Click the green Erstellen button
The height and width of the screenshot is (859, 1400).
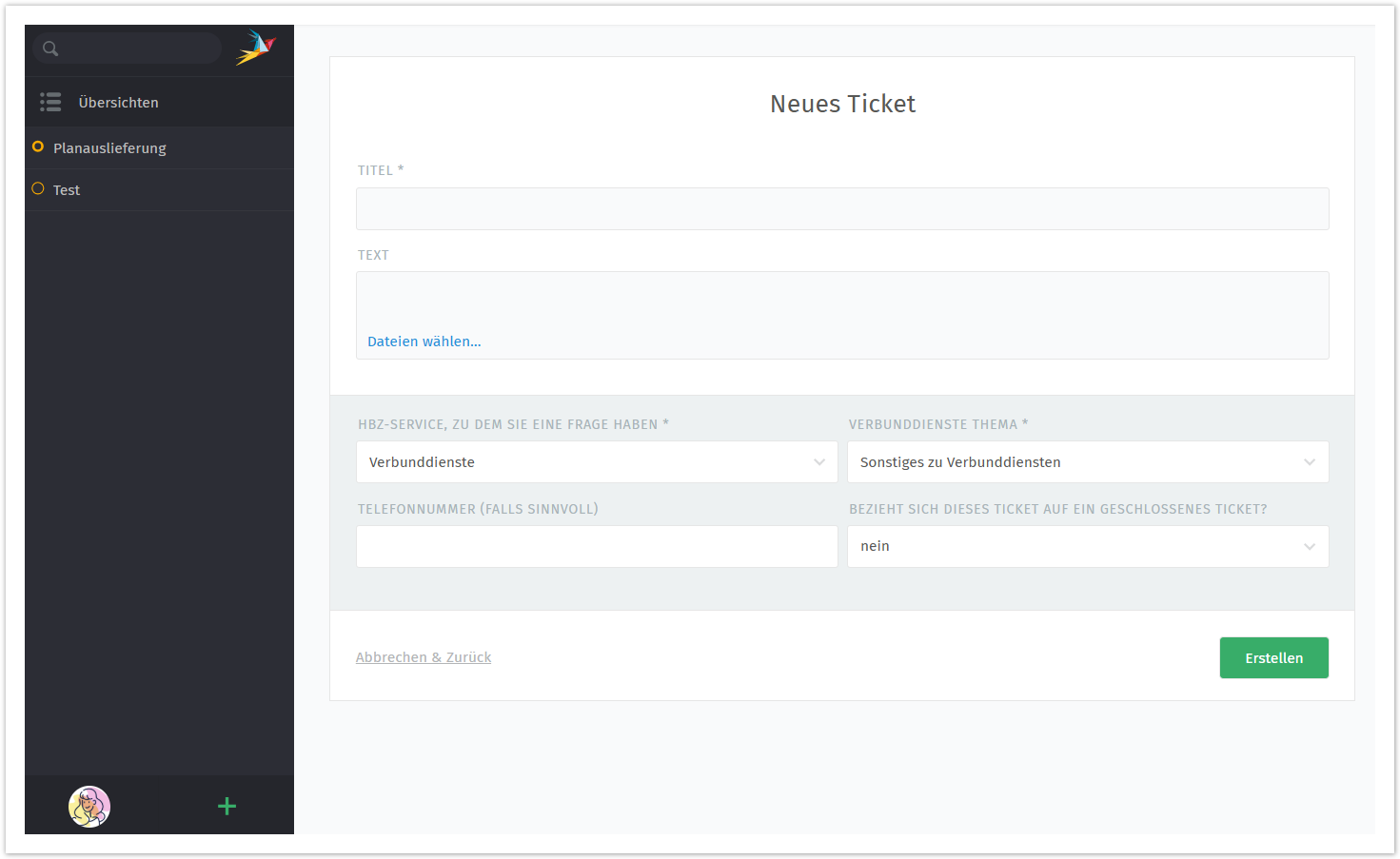click(1273, 658)
